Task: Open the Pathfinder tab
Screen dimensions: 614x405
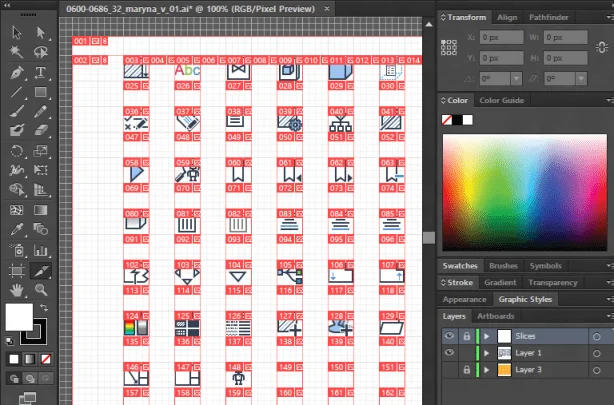Action: click(x=548, y=17)
